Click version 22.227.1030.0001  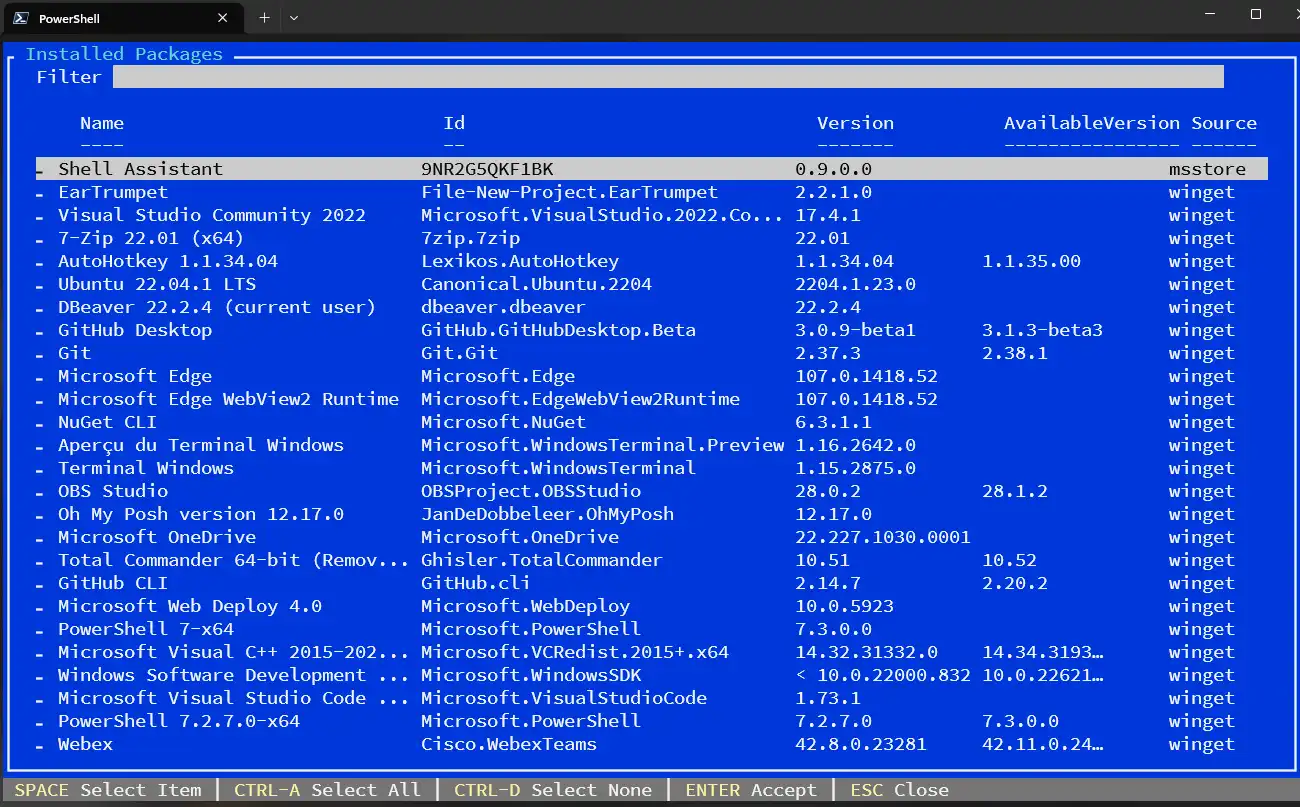click(x=883, y=537)
